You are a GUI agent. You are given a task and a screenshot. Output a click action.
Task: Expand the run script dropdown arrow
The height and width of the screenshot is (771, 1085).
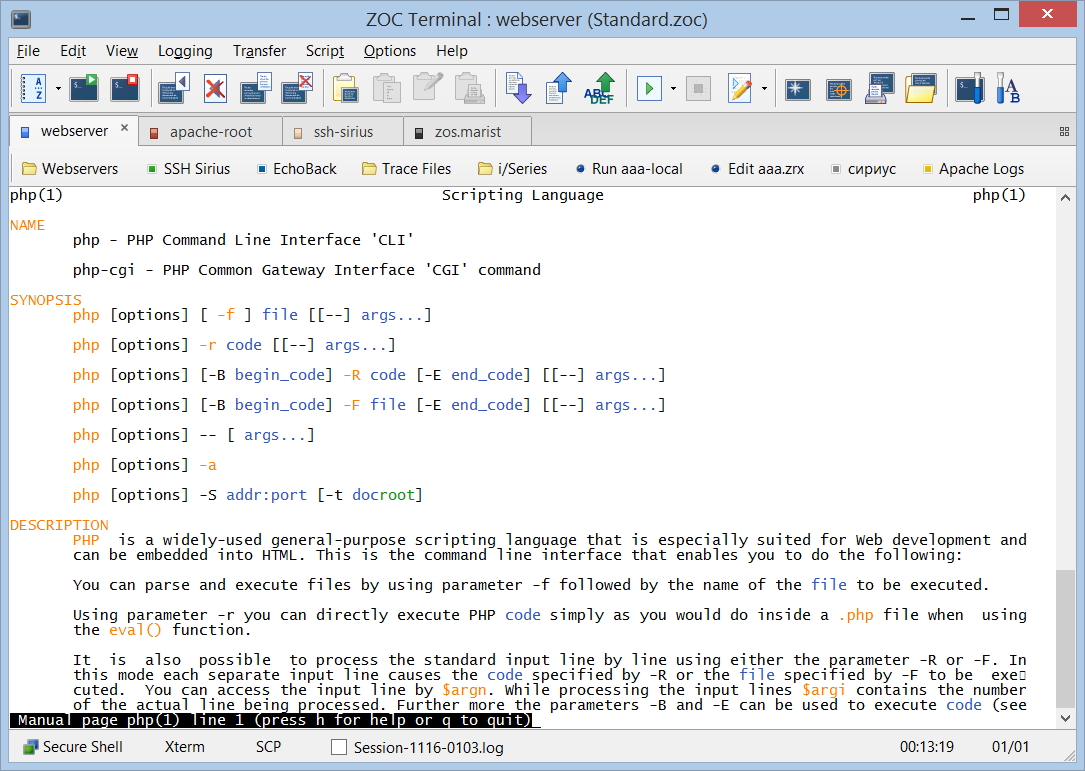(x=671, y=88)
